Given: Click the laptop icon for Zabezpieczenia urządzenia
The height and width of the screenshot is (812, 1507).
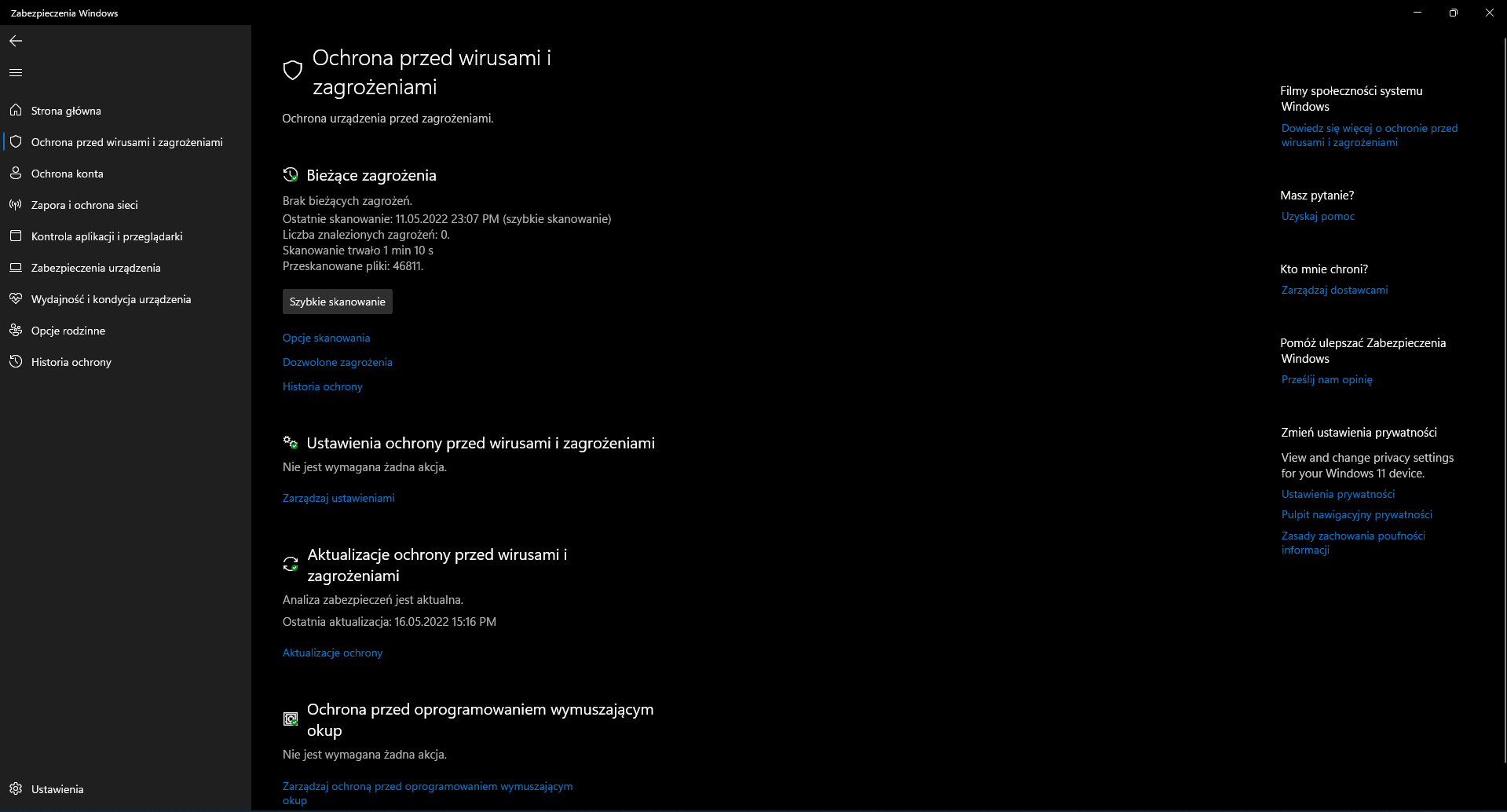Looking at the screenshot, I should [16, 268].
